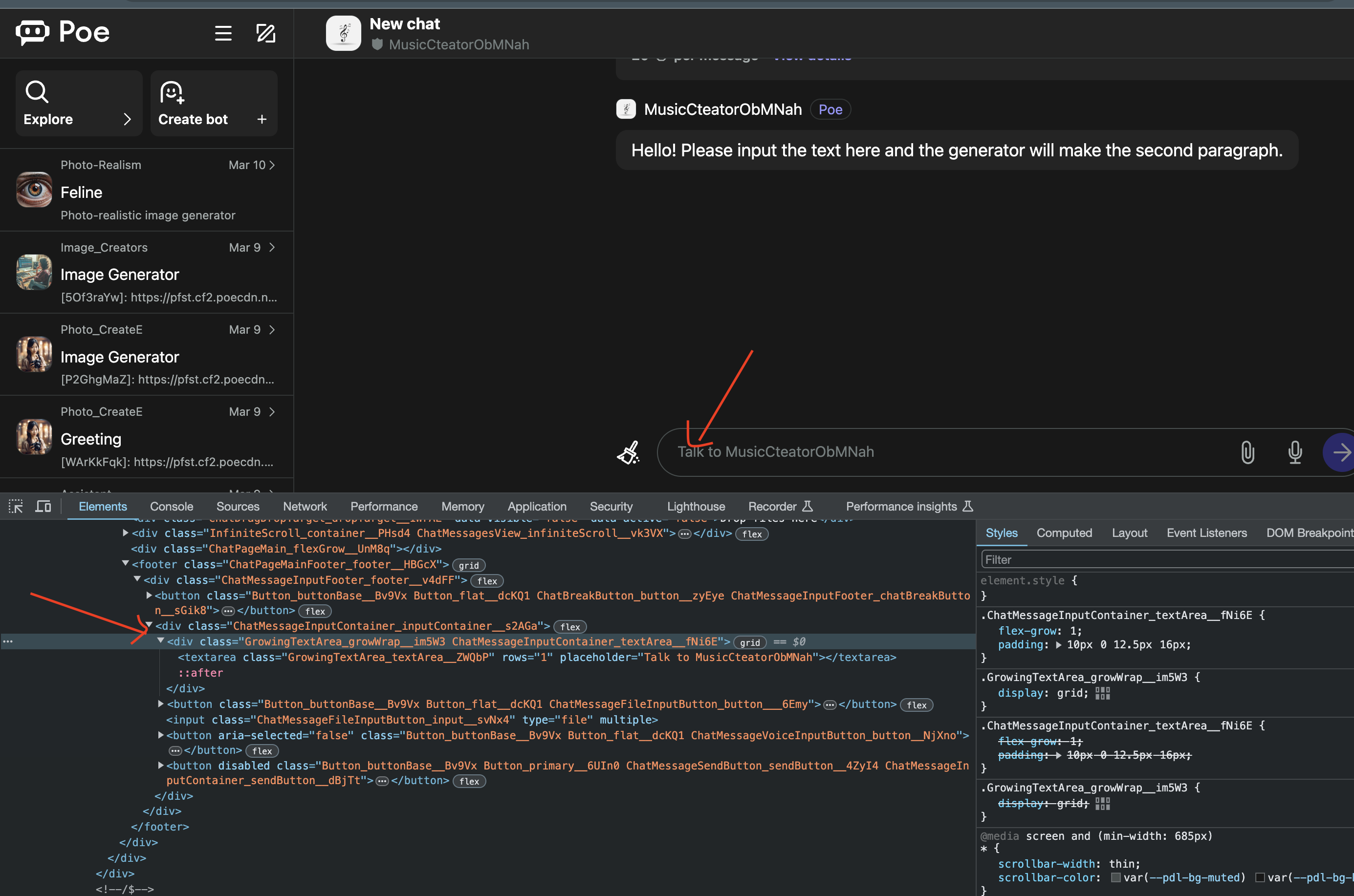Switch to the Console tab
This screenshot has width=1354, height=896.
pos(172,506)
